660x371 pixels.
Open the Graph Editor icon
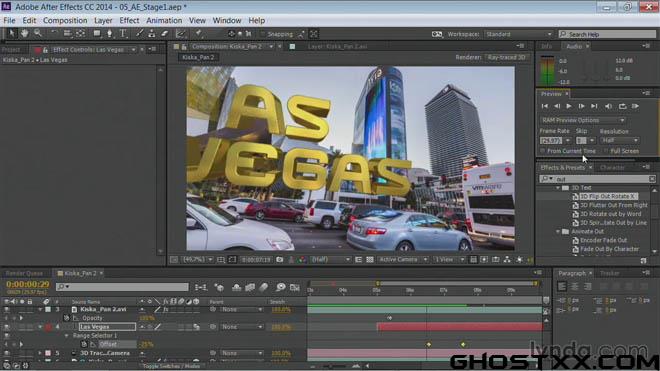pos(295,288)
